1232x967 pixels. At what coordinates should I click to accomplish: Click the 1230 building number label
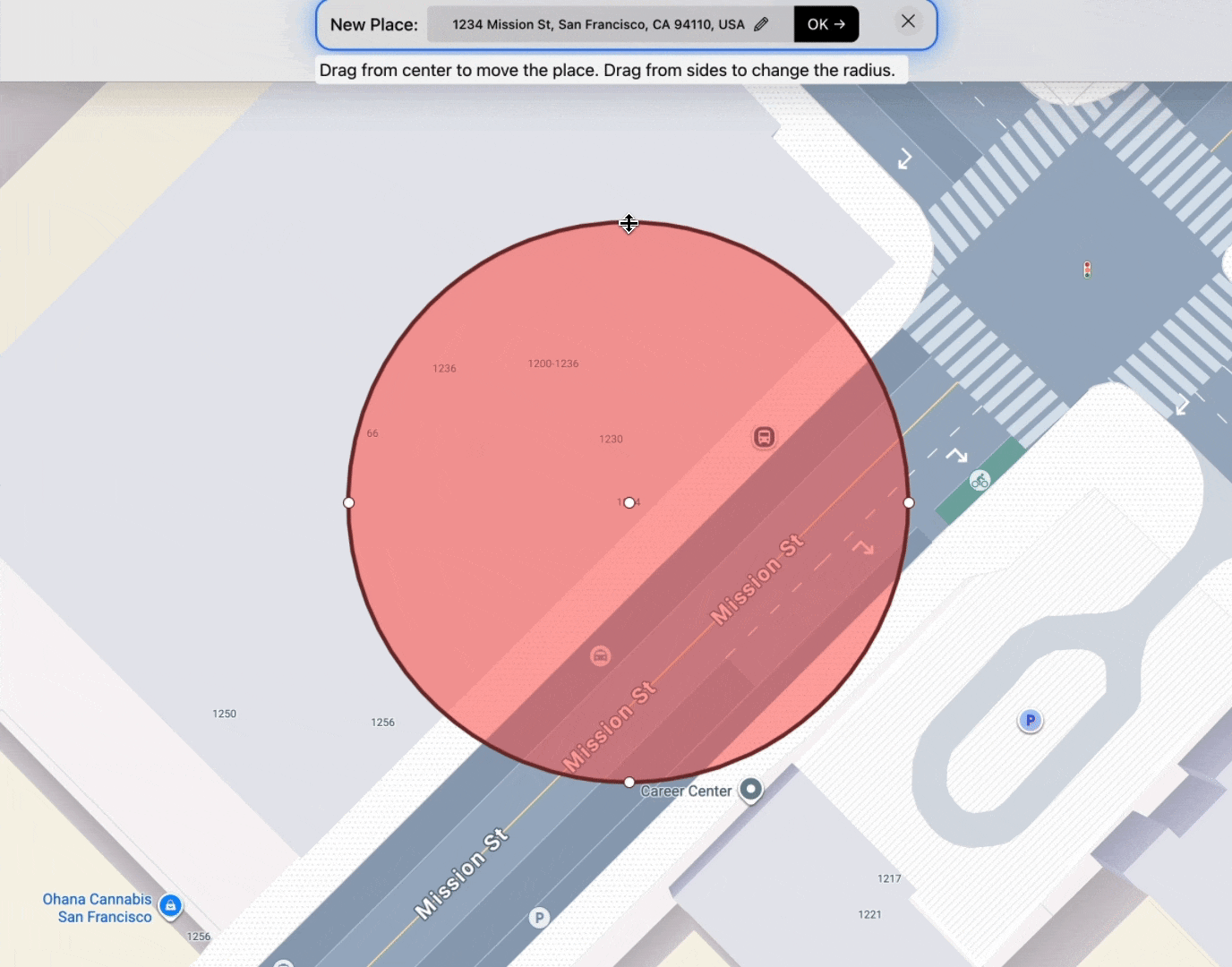(611, 439)
